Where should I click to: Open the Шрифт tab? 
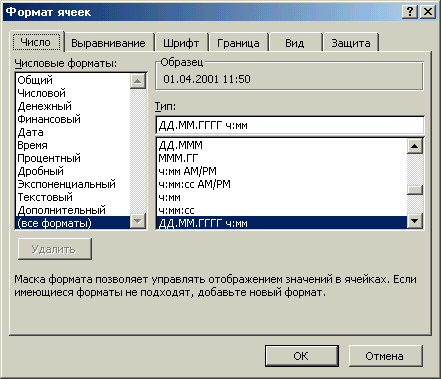coord(181,43)
